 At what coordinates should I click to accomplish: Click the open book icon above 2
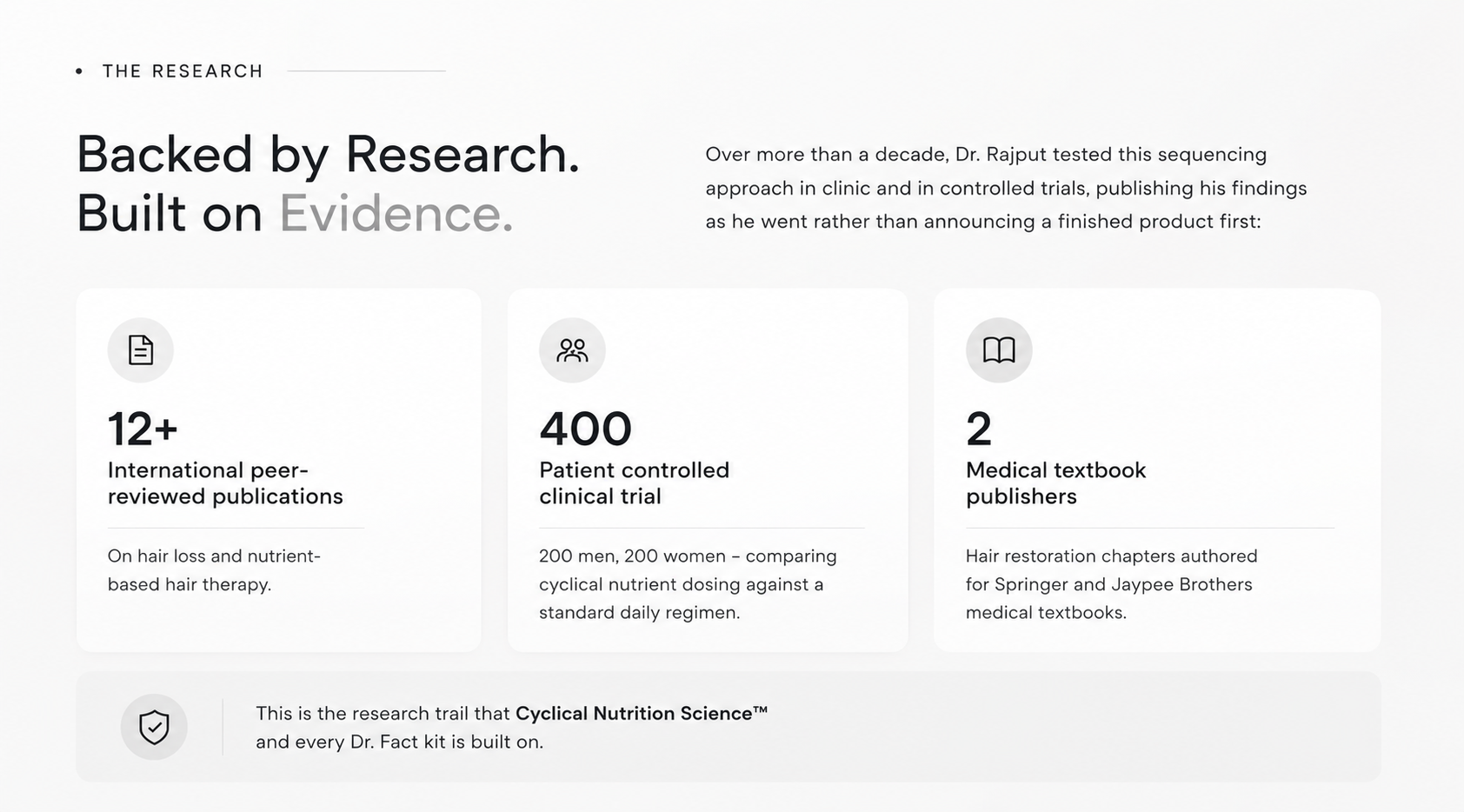coord(999,349)
